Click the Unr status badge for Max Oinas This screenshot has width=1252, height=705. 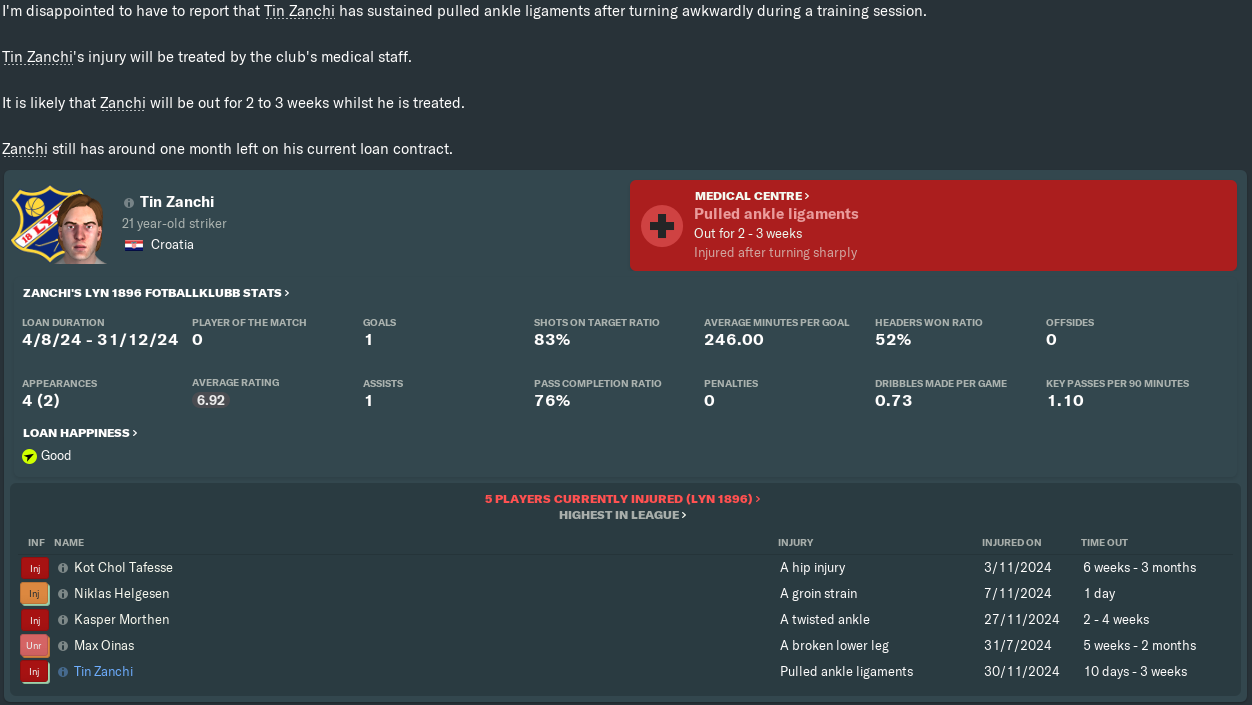pos(34,646)
